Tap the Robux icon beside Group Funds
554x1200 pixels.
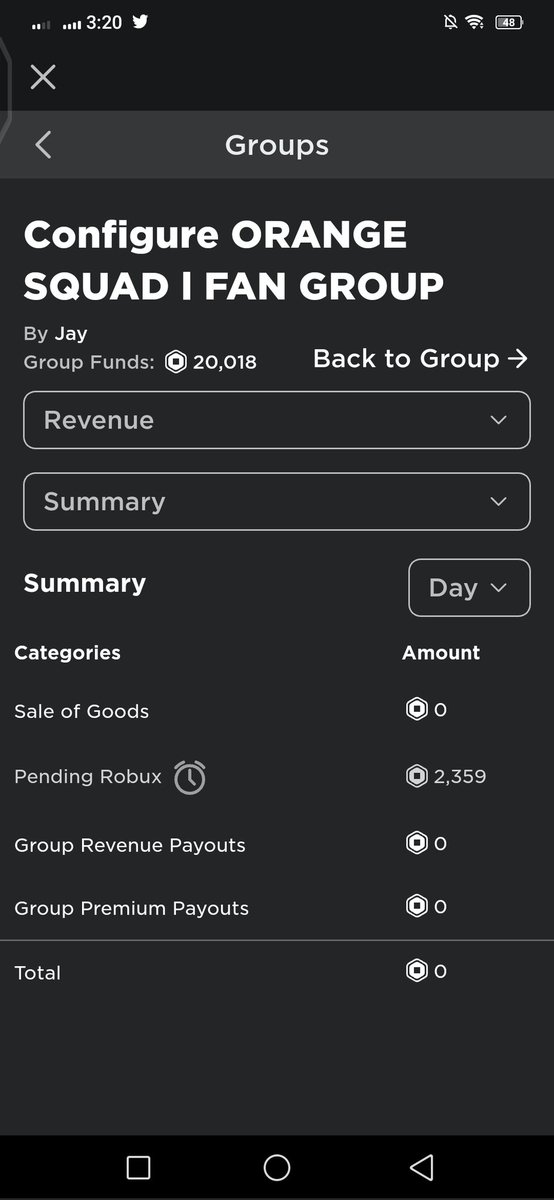tap(176, 362)
